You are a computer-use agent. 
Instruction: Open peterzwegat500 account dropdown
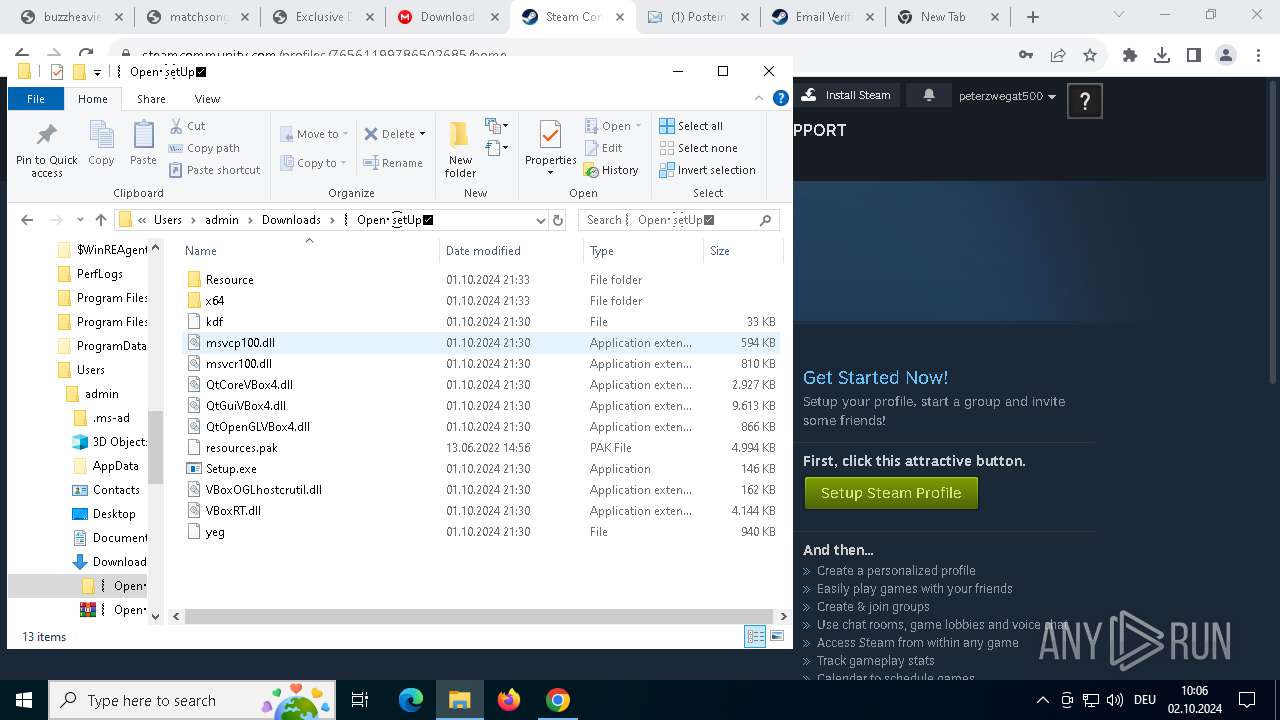1007,96
